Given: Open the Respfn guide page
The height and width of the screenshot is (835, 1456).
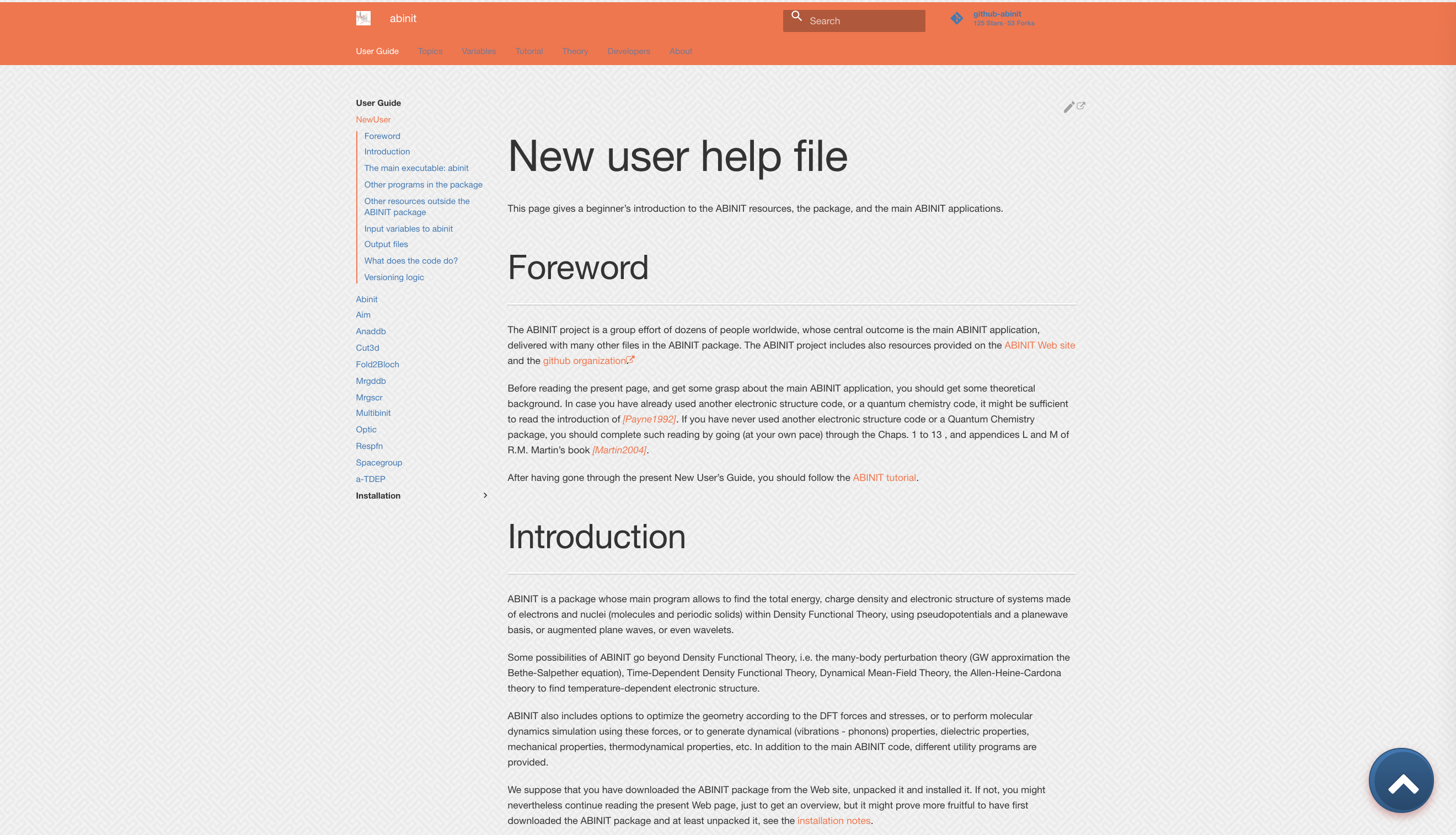Looking at the screenshot, I should pyautogui.click(x=369, y=446).
